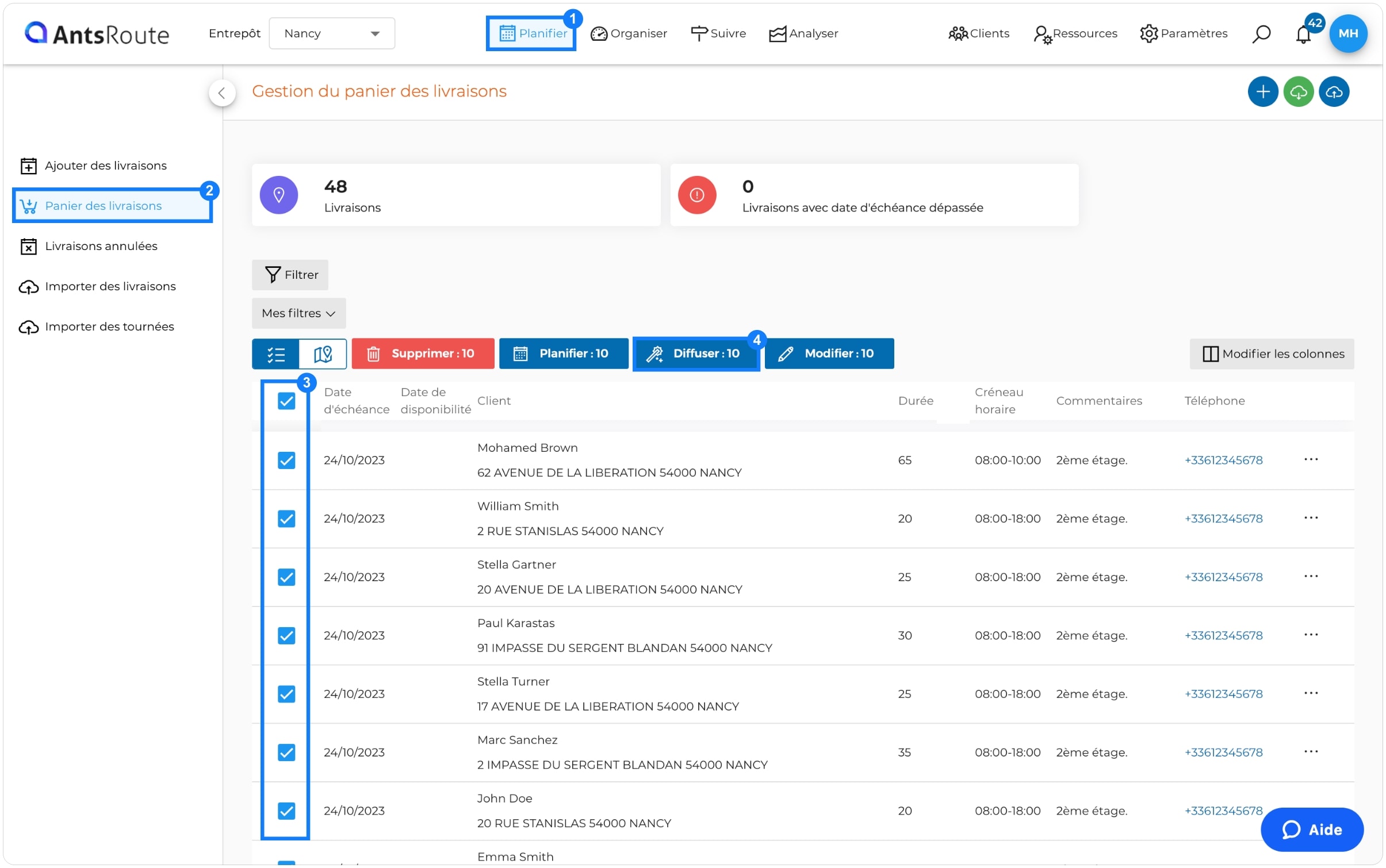Switch to the Analyser tab
The height and width of the screenshot is (868, 1386).
tap(803, 33)
